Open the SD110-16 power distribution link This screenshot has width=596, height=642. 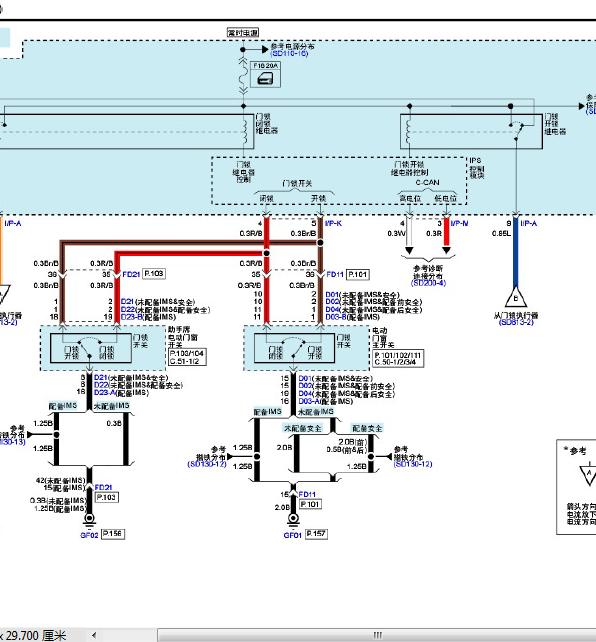(x=289, y=54)
